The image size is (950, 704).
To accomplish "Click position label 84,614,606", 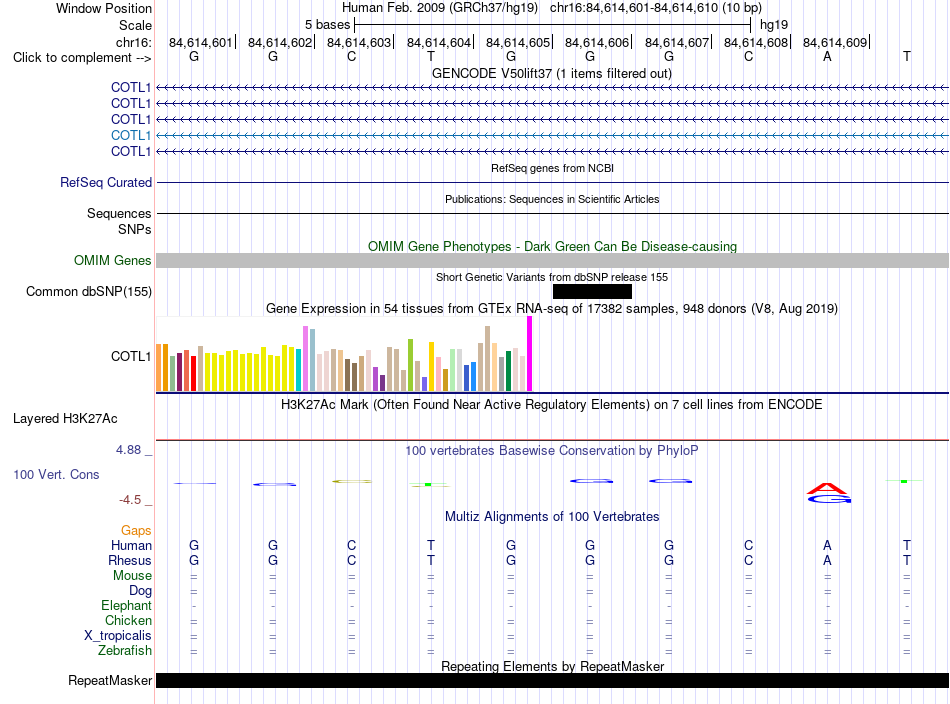I will [x=597, y=42].
